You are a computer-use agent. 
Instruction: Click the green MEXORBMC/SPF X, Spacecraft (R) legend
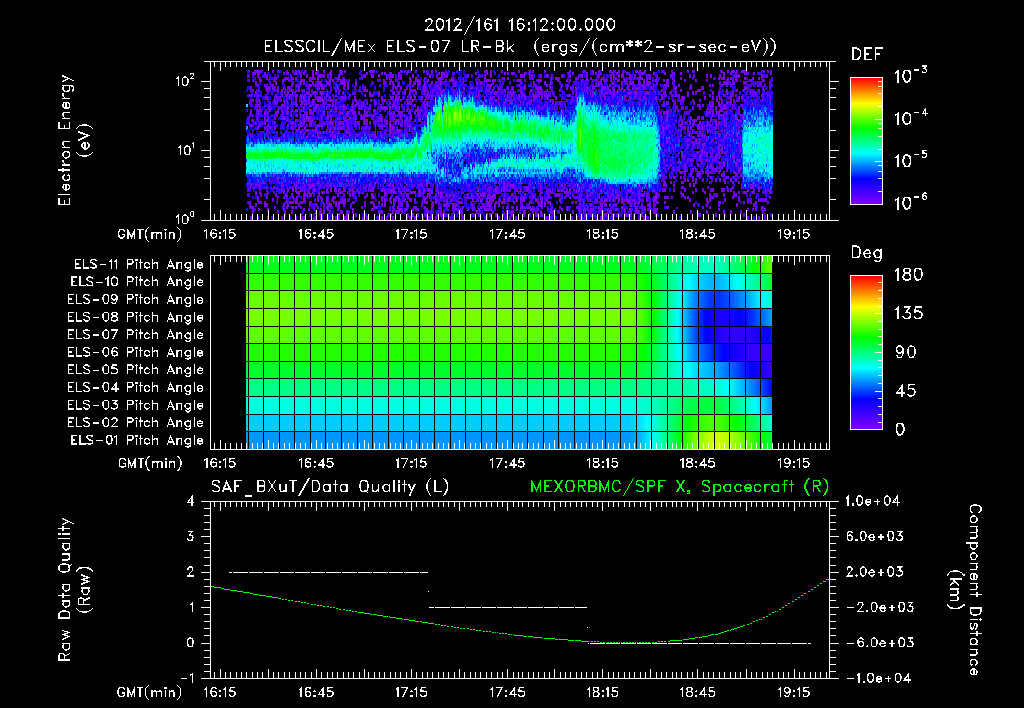click(679, 487)
